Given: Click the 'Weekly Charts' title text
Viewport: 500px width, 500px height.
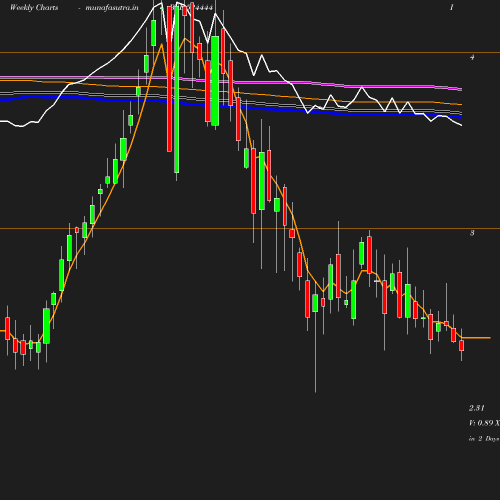Looking at the screenshot, I should coord(34,8).
